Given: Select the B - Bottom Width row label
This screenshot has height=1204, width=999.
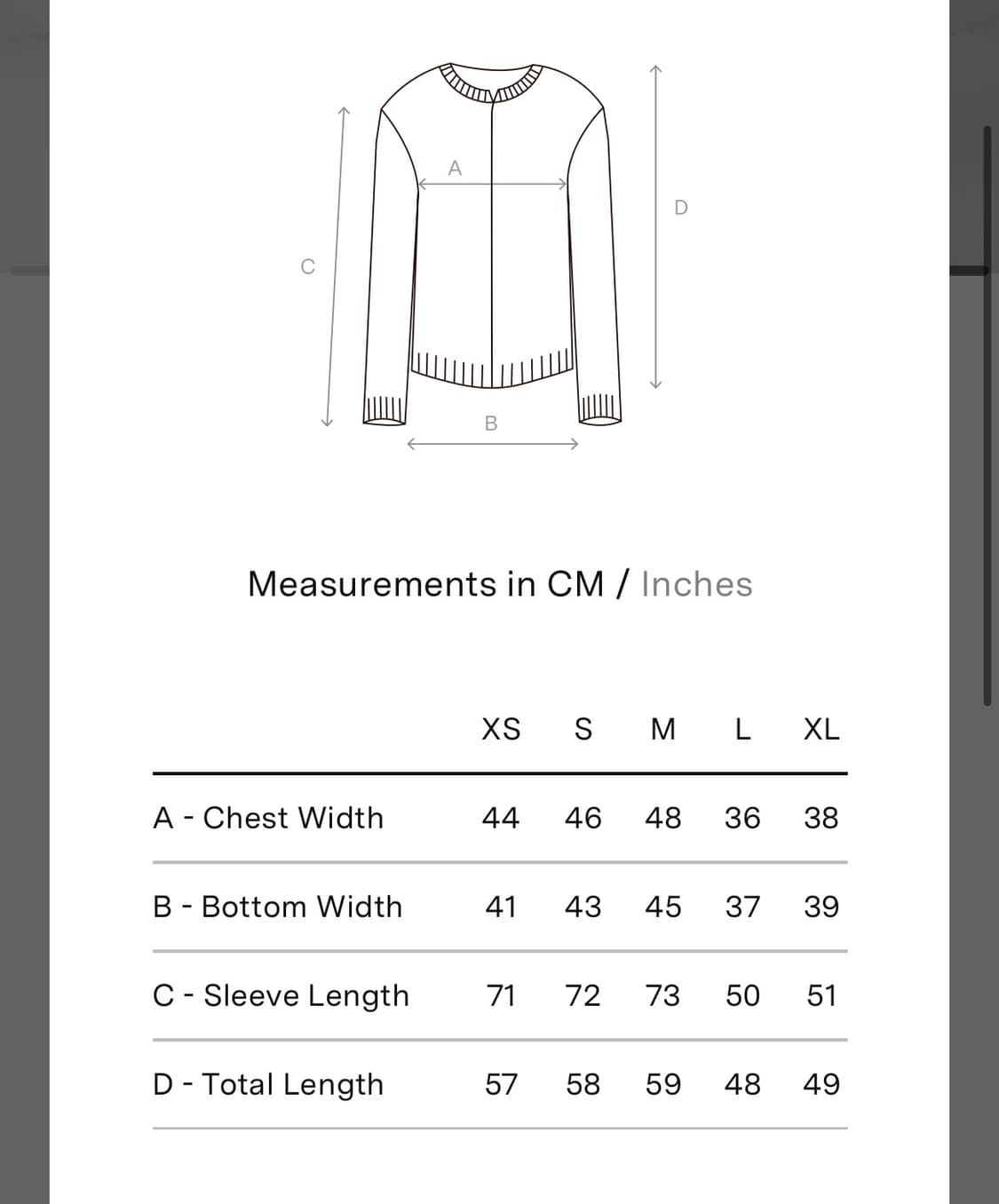Looking at the screenshot, I should click(x=277, y=907).
